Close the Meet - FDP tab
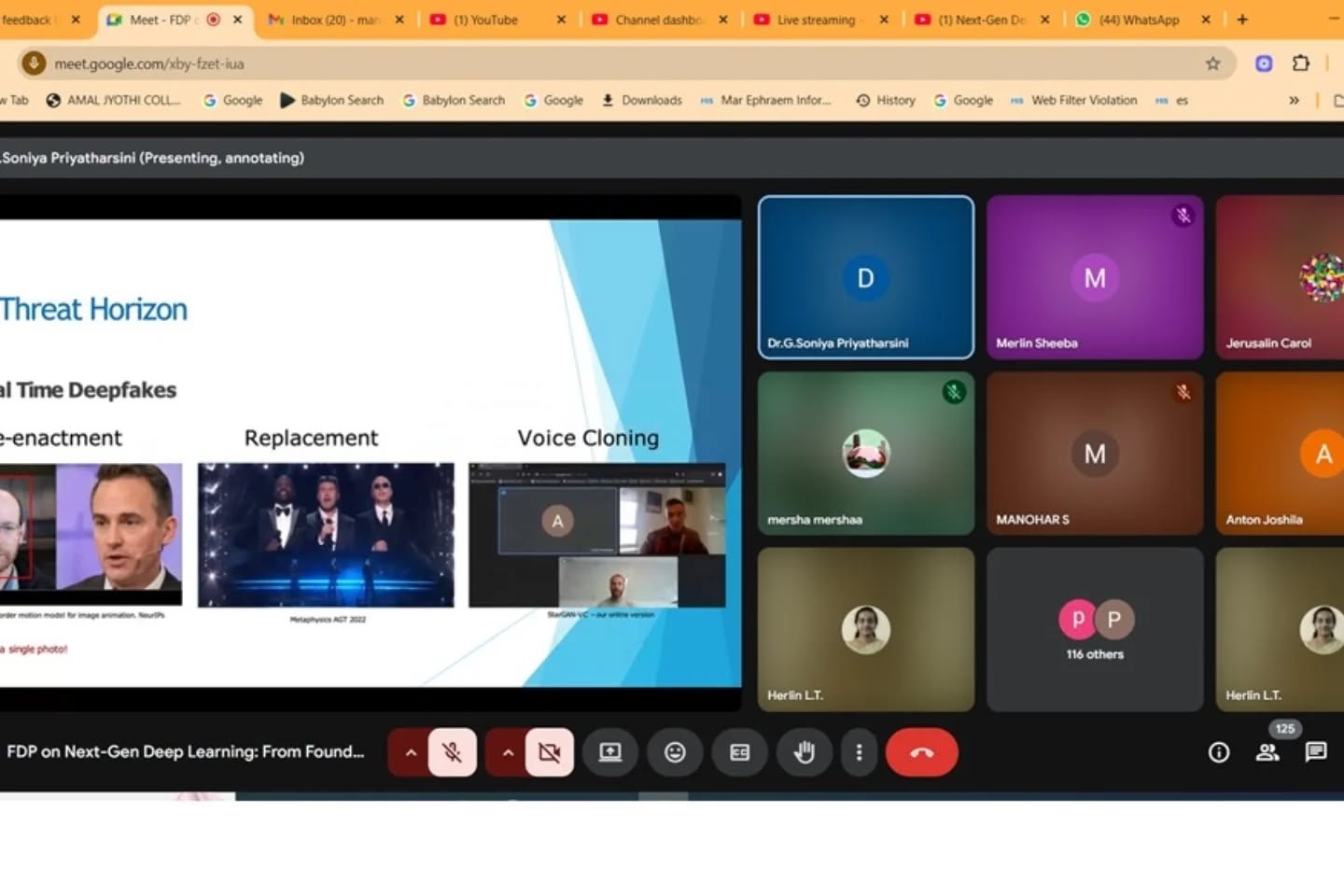 point(238,20)
